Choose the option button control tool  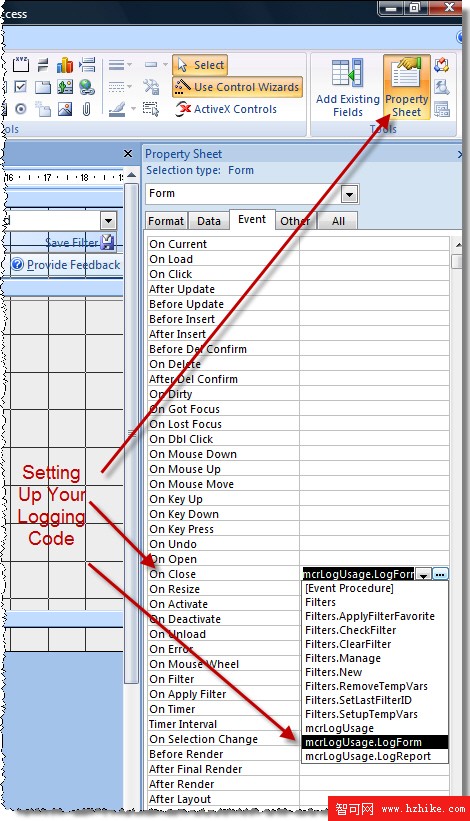click(x=20, y=109)
